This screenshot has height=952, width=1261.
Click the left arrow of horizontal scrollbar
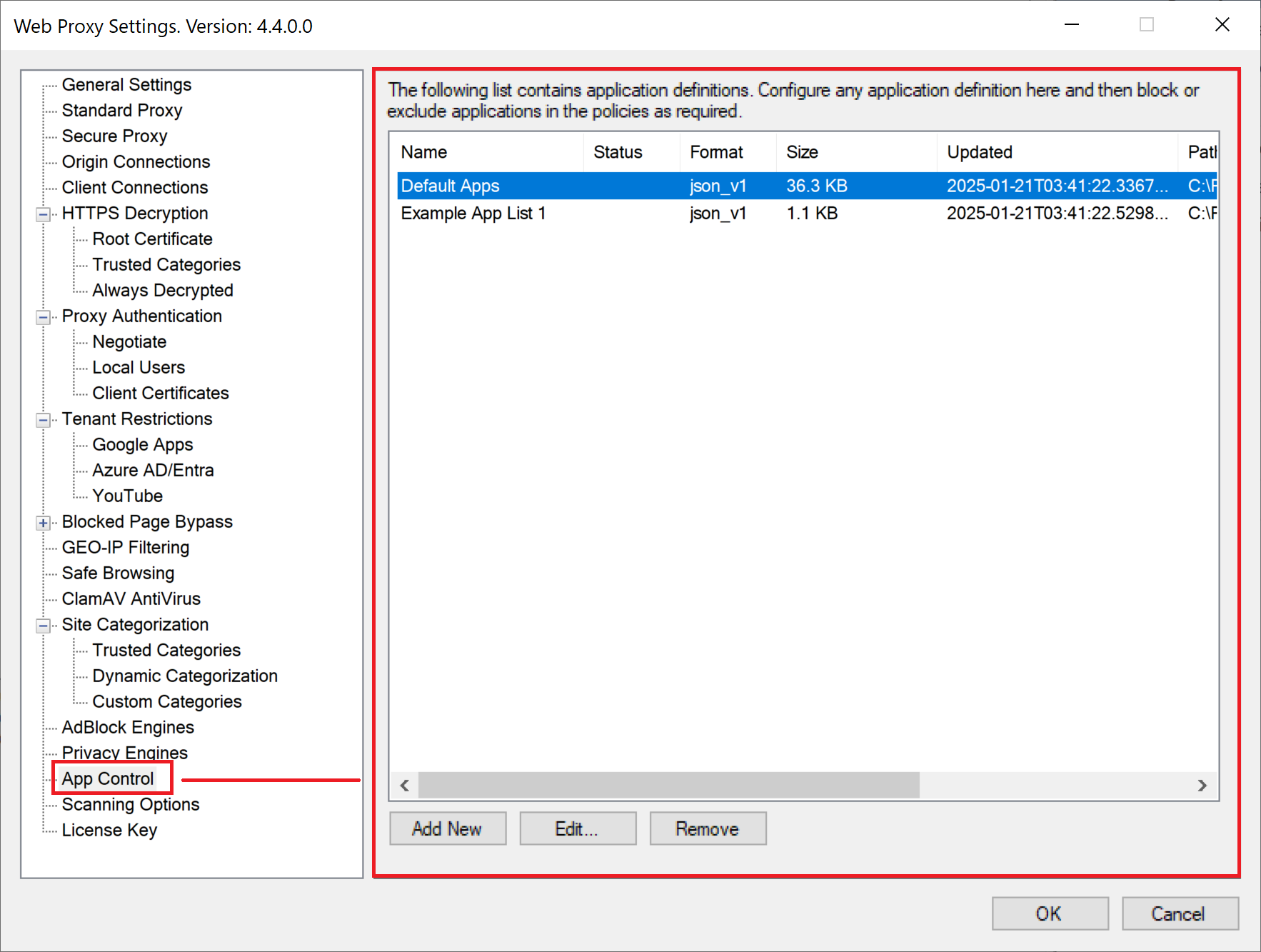(405, 786)
